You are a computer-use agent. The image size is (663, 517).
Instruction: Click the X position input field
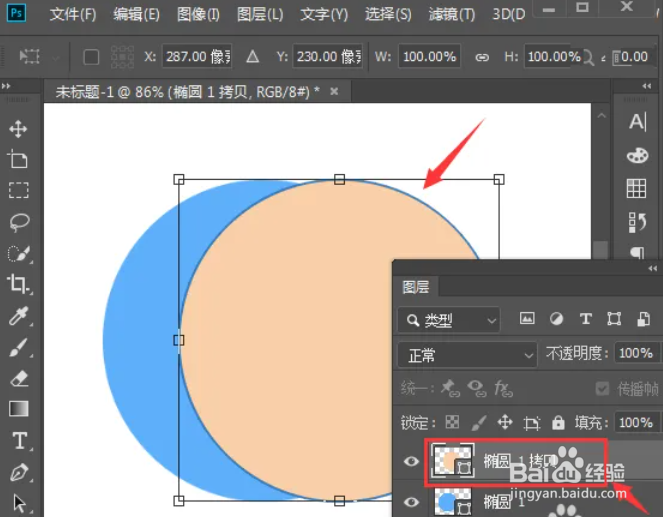point(197,56)
